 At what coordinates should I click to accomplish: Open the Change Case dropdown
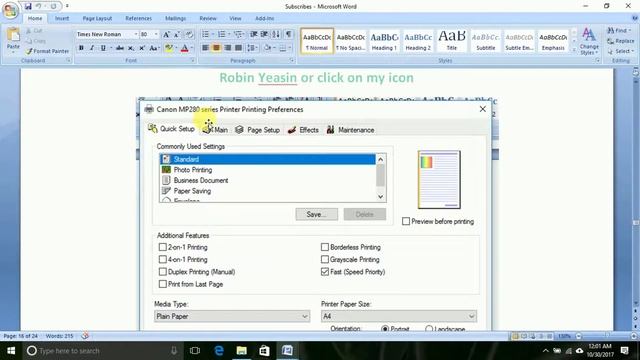(154, 48)
